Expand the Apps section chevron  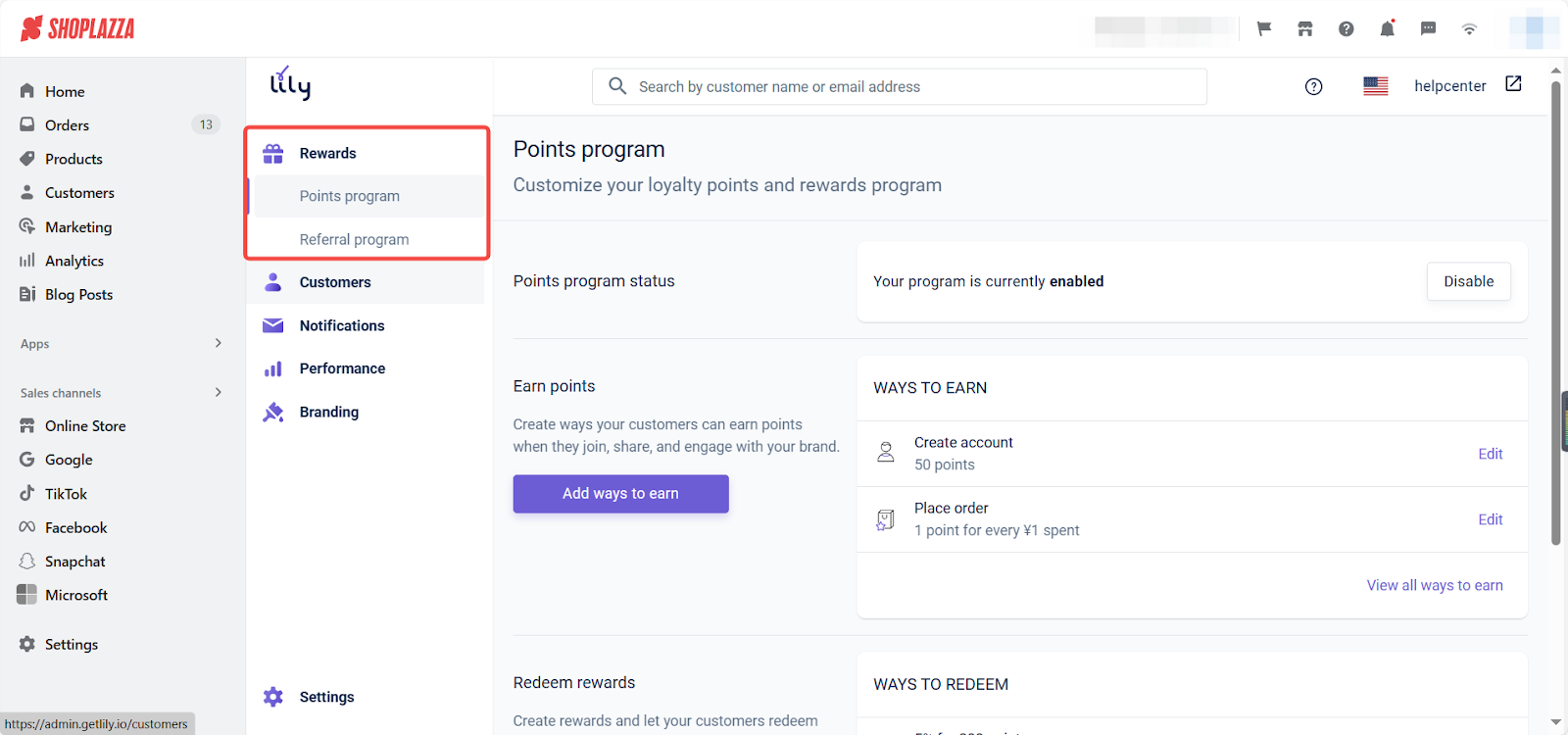[218, 343]
